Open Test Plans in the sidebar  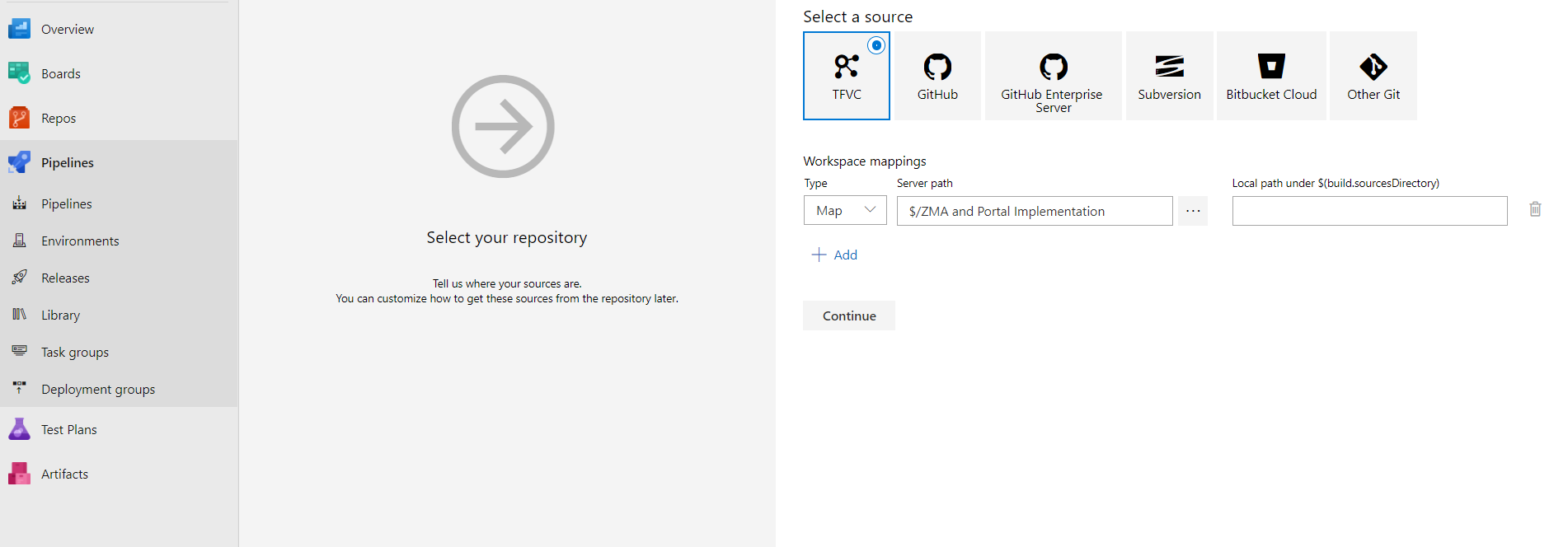click(69, 430)
